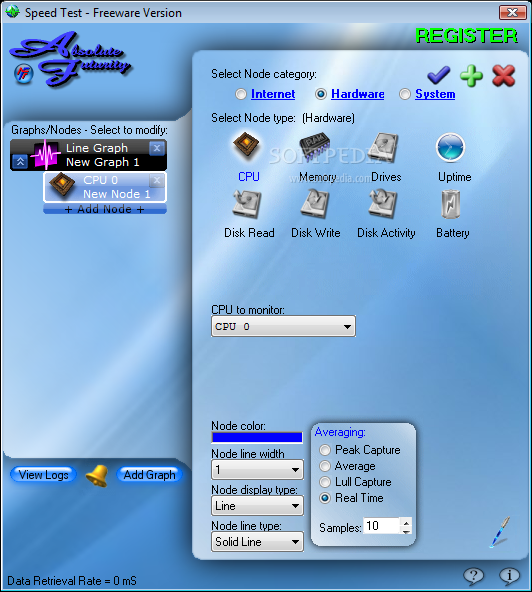Close the Speed Test window

(512, 12)
